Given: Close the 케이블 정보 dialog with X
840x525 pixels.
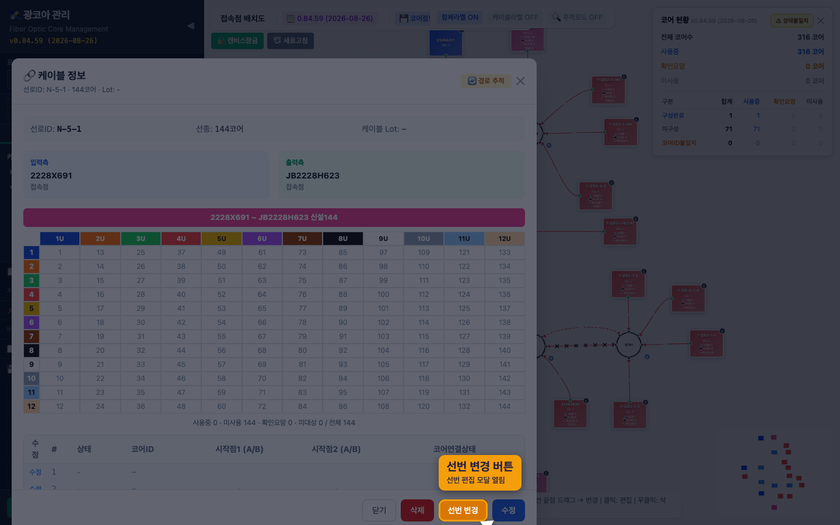Looking at the screenshot, I should (521, 81).
